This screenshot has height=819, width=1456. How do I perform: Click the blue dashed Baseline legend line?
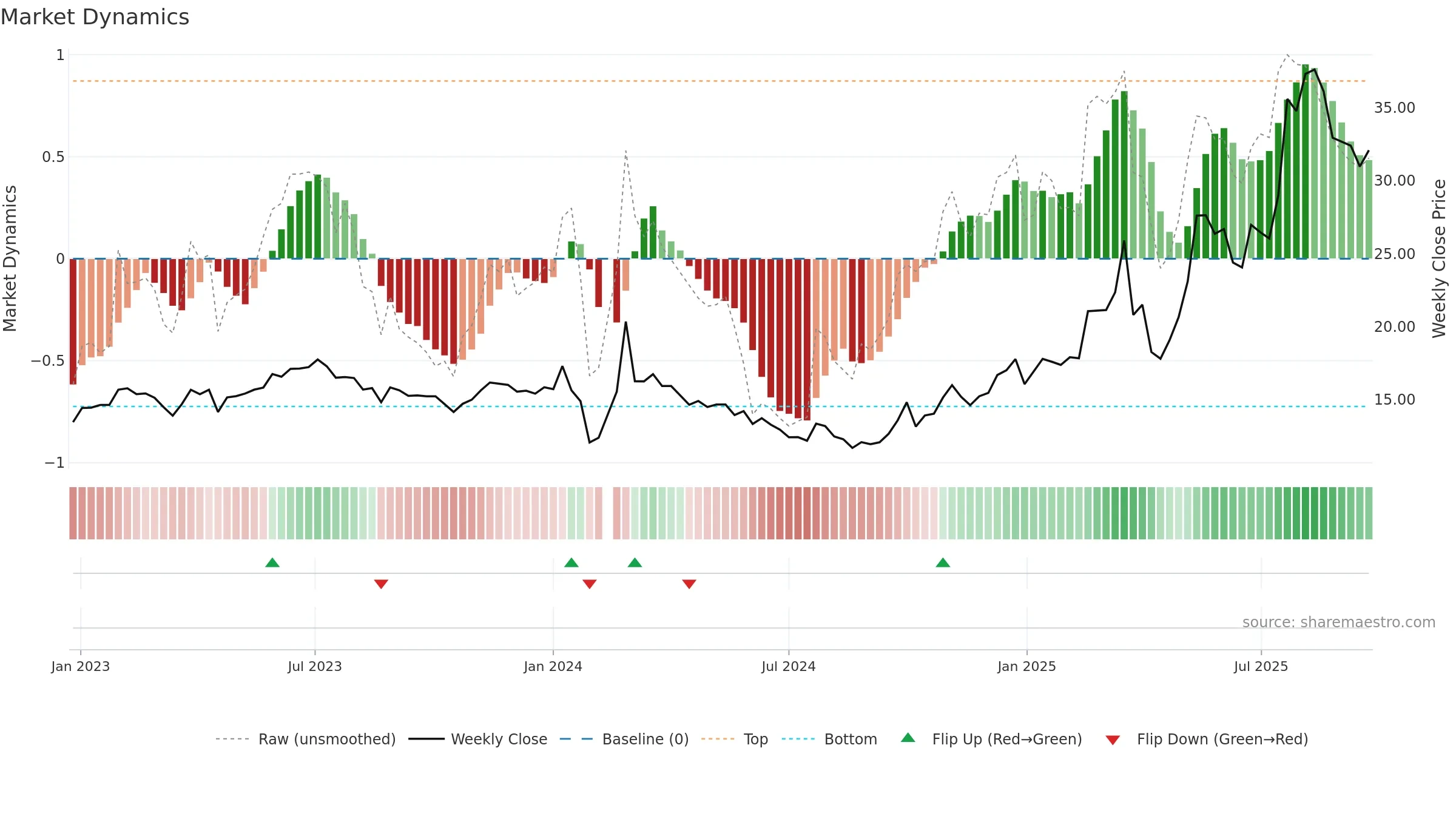tap(576, 739)
